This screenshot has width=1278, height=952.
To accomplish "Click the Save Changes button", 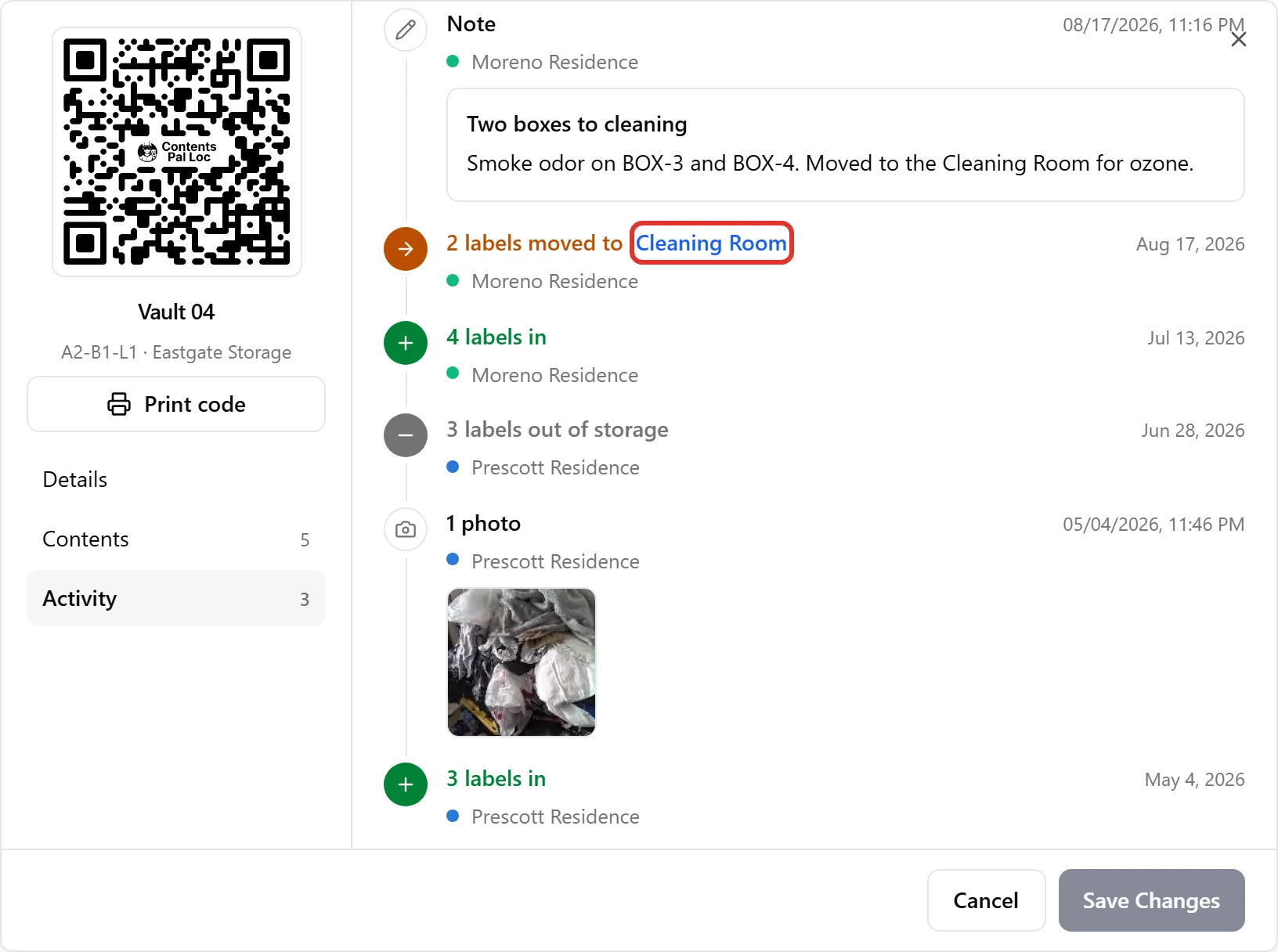I will pyautogui.click(x=1151, y=900).
